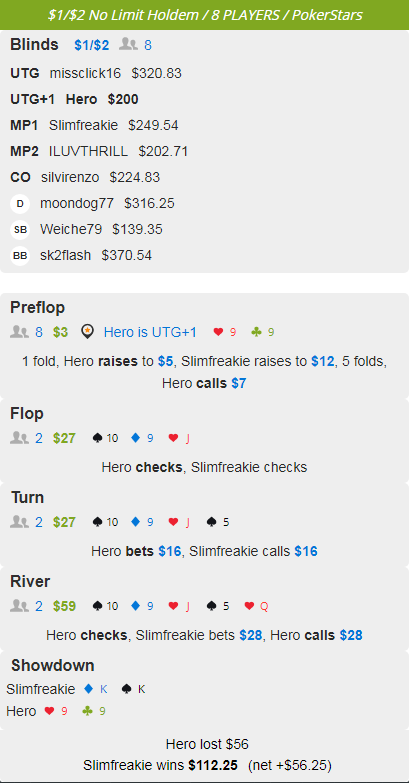Click the heart Q river card
Screen dimensions: 409x783
(256, 606)
